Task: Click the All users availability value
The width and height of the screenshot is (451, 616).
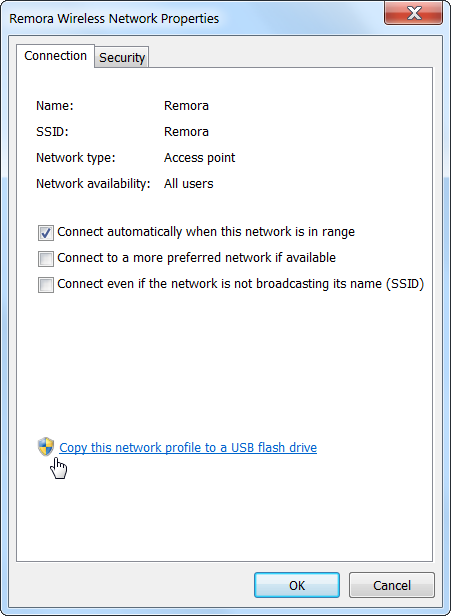Action: [x=189, y=183]
